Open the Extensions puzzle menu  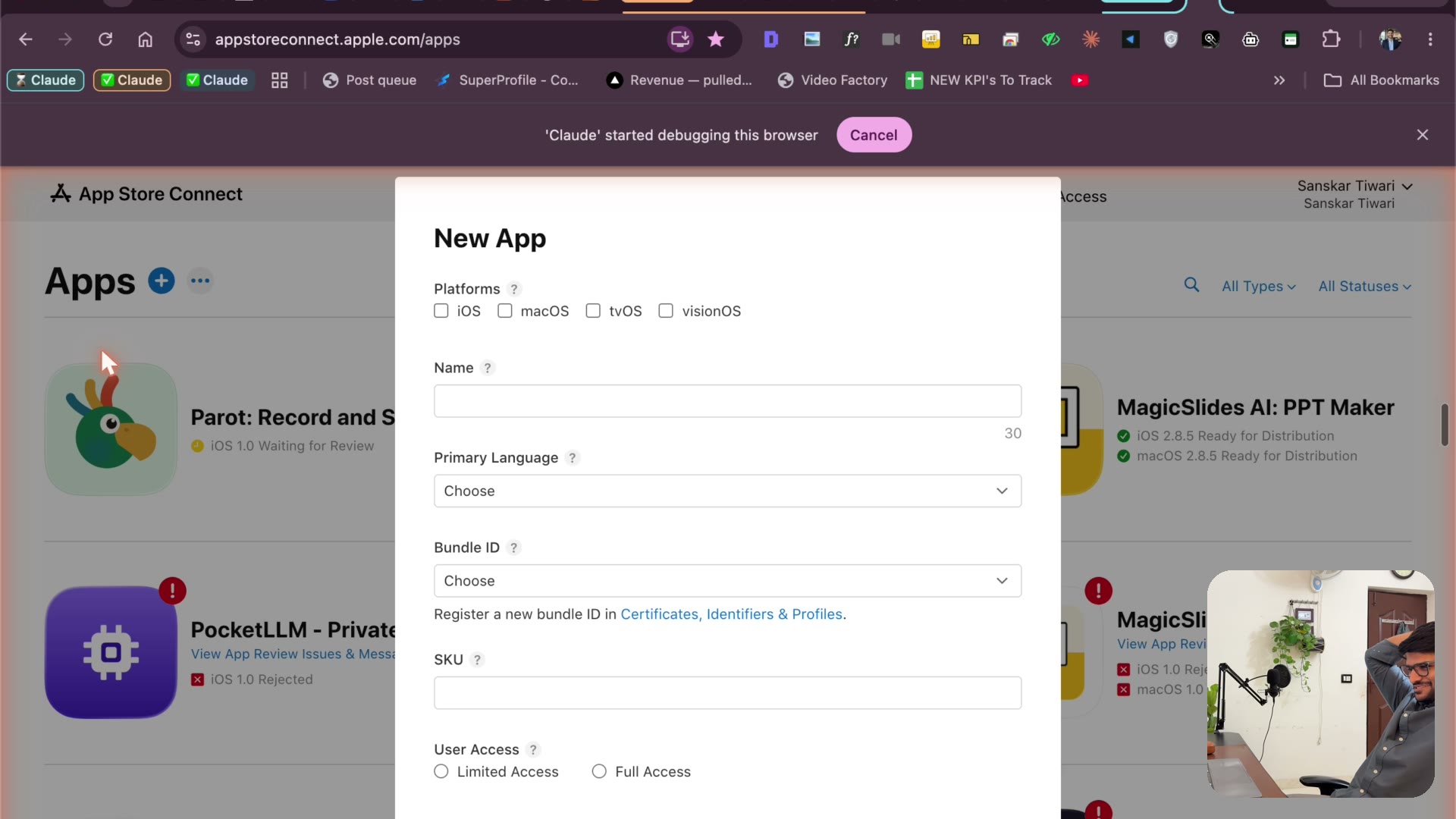click(1331, 39)
